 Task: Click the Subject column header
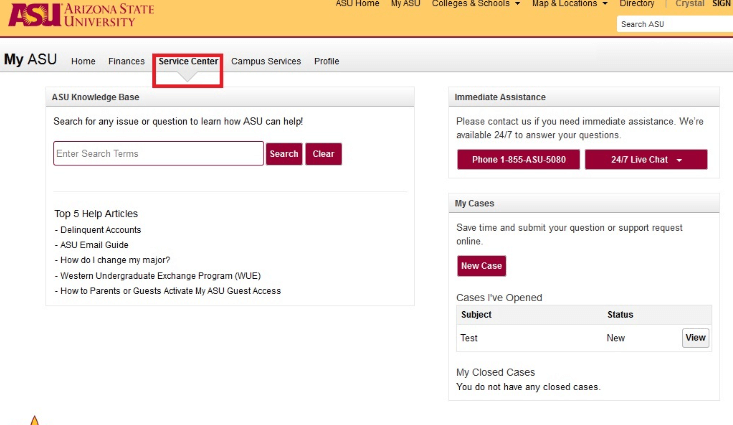pos(476,315)
